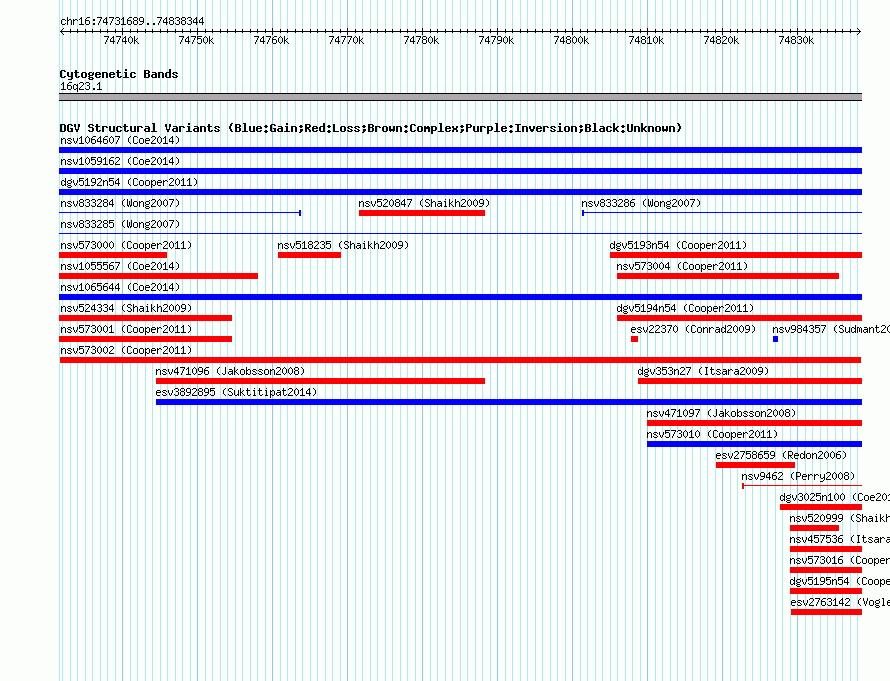890x681 pixels.
Task: Click the red bar under esv2758659
Action: pos(755,465)
